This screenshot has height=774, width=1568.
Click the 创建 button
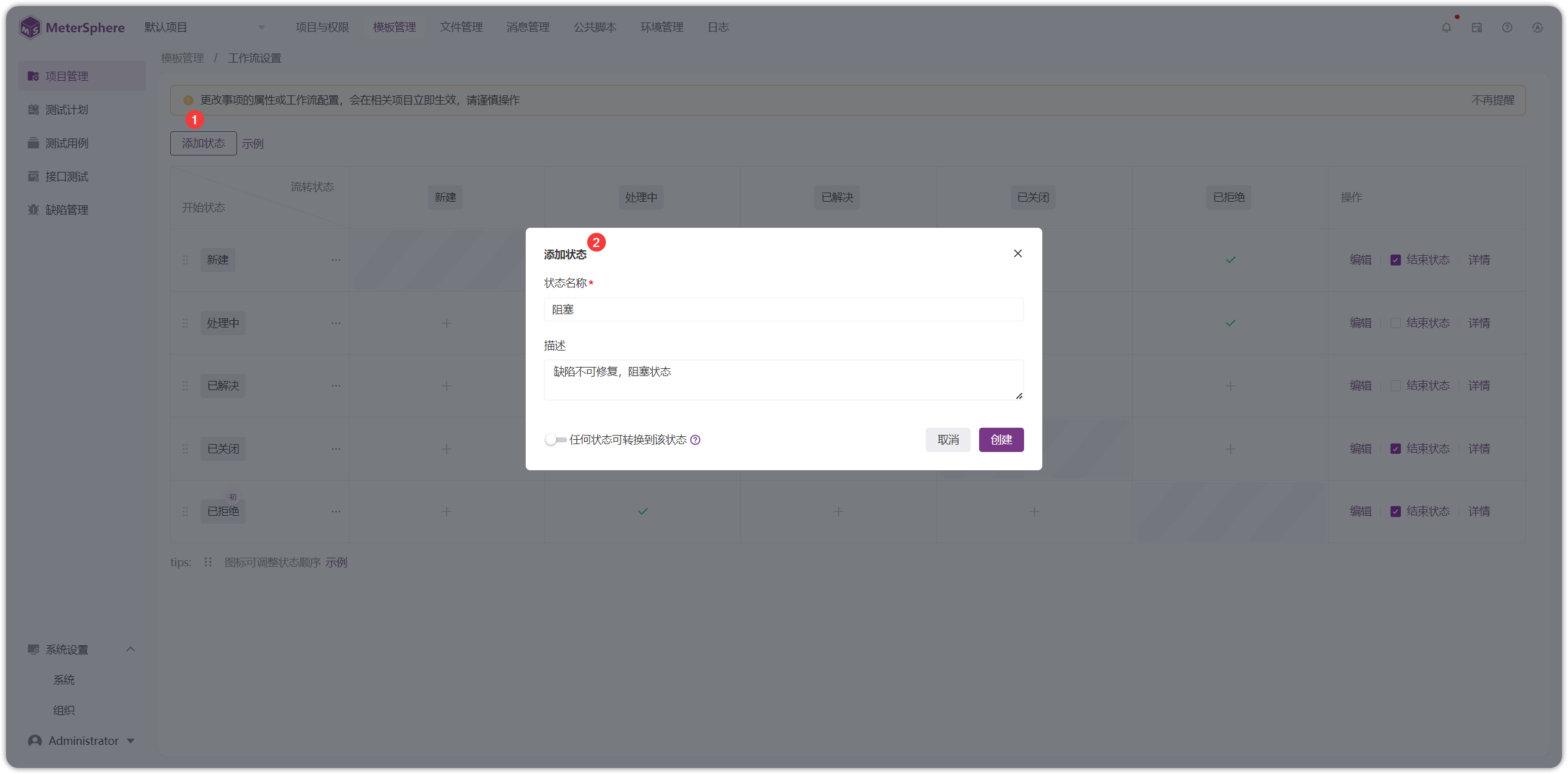point(1002,440)
